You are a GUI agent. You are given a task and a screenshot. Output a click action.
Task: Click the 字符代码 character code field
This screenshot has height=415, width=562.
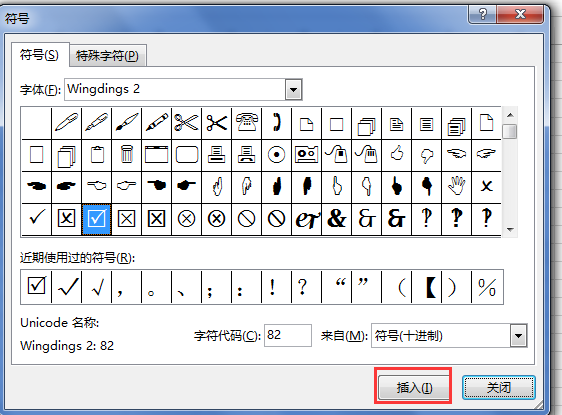(288, 335)
